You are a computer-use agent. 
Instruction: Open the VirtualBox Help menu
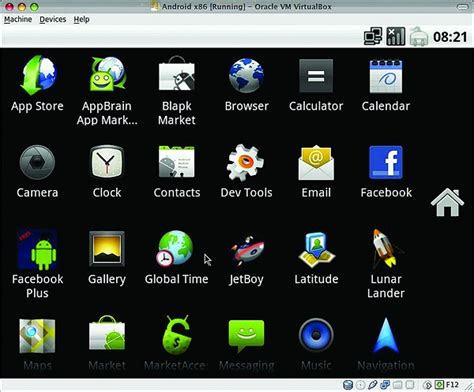[x=81, y=19]
